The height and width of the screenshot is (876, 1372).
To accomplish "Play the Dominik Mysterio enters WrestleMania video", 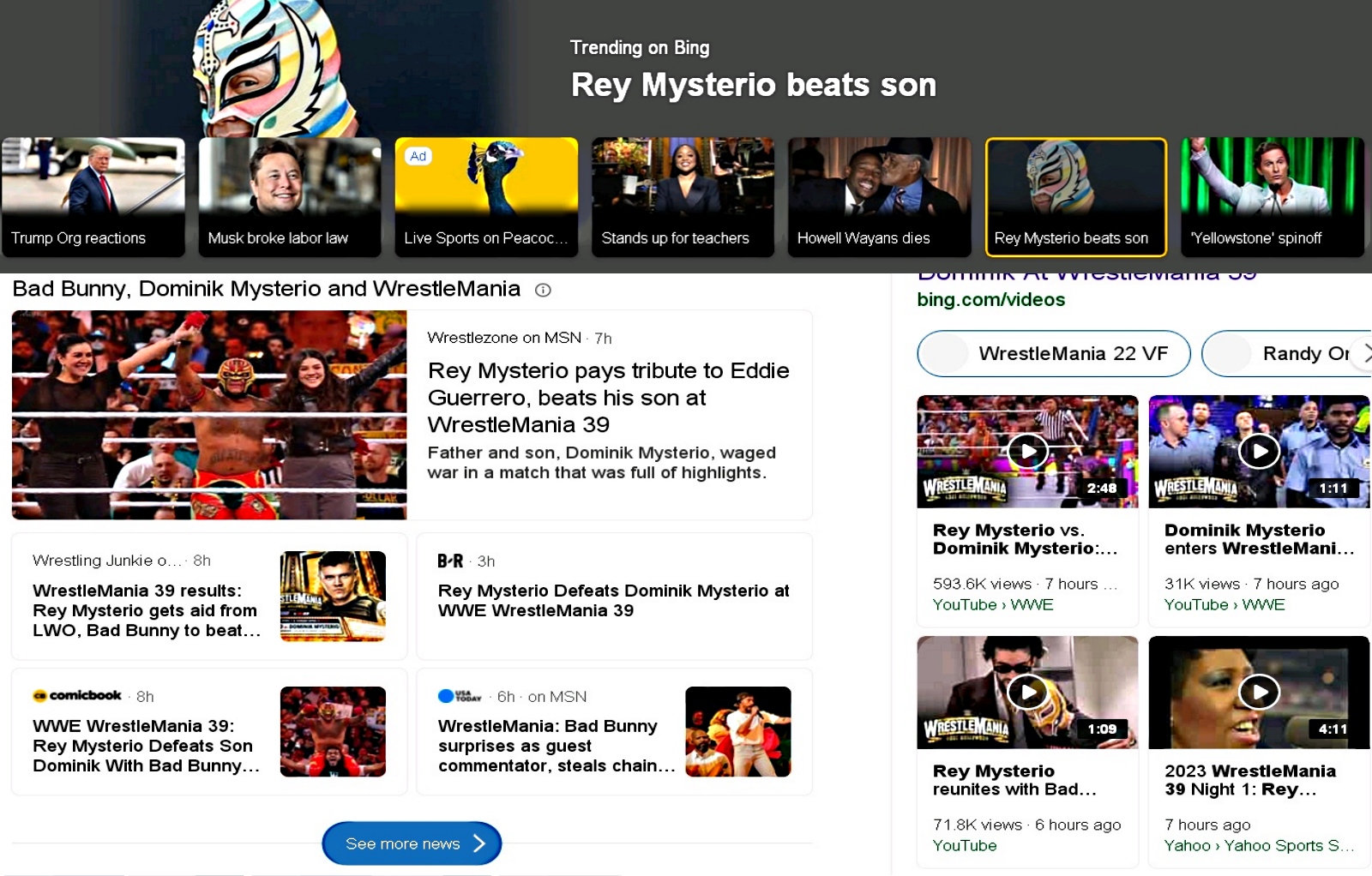I will (1259, 451).
